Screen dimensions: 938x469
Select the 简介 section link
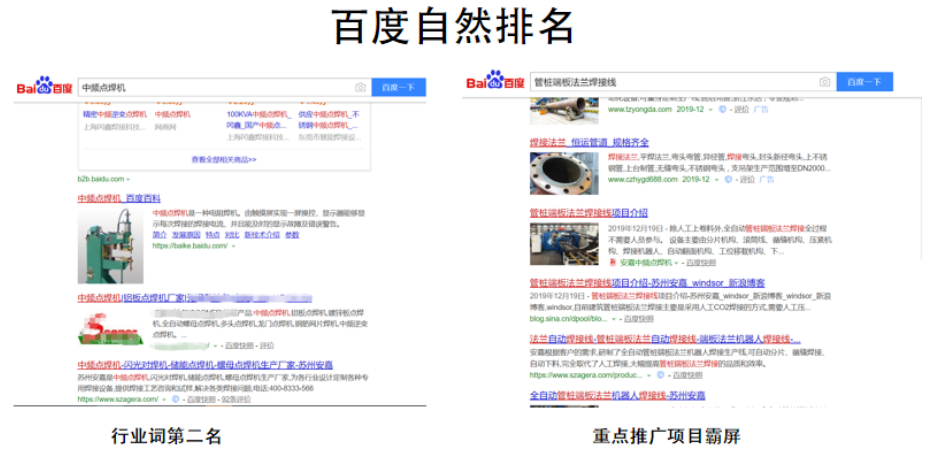point(160,235)
